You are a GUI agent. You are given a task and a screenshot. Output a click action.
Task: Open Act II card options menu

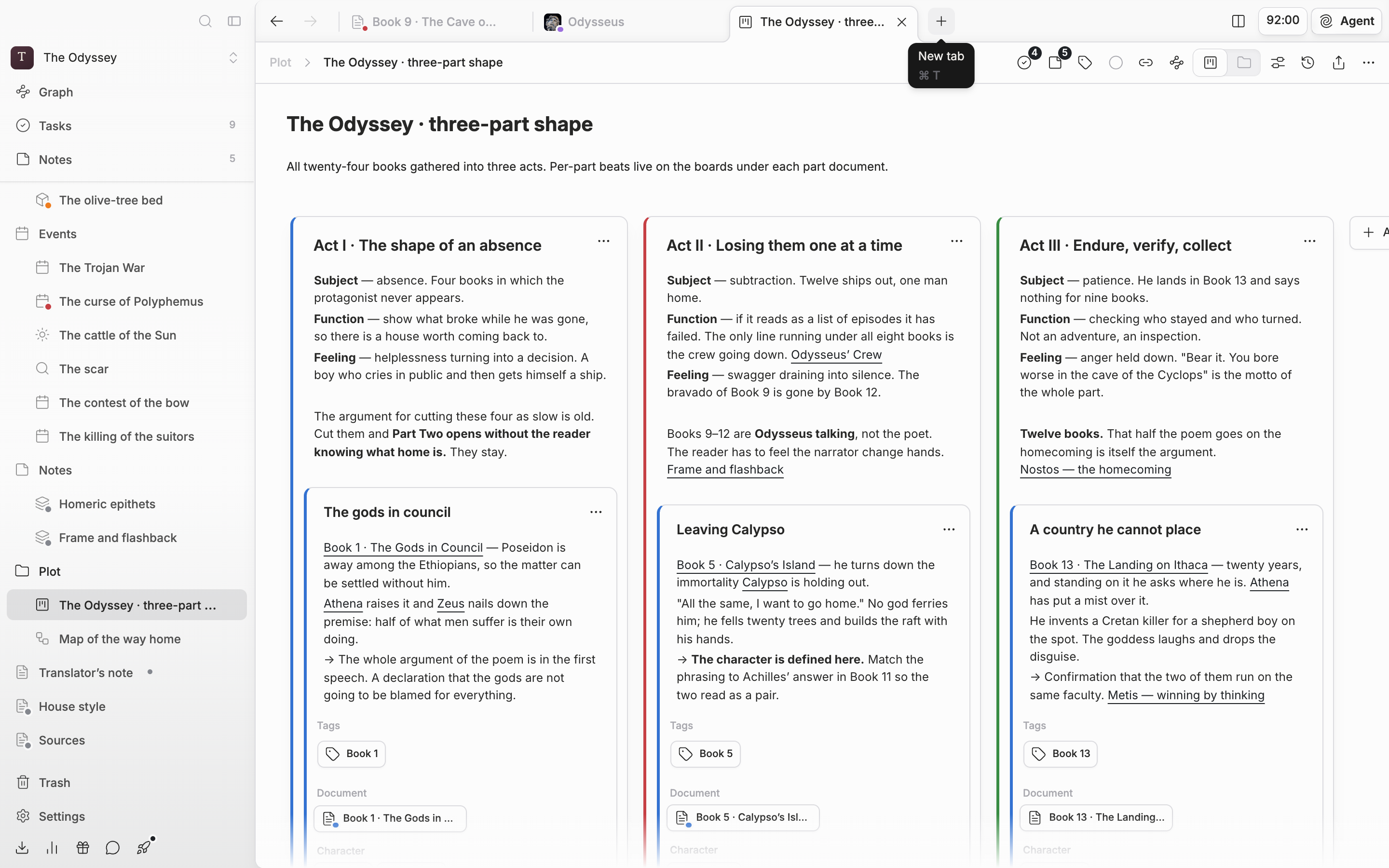(956, 242)
